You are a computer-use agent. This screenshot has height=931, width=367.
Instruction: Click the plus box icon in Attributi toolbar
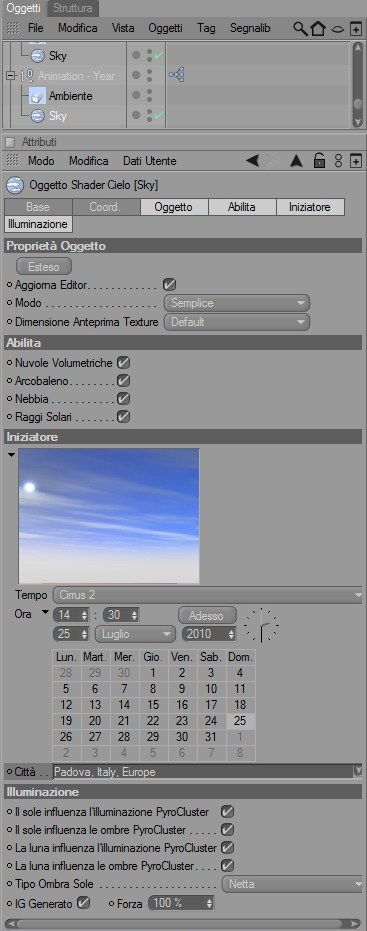356,161
